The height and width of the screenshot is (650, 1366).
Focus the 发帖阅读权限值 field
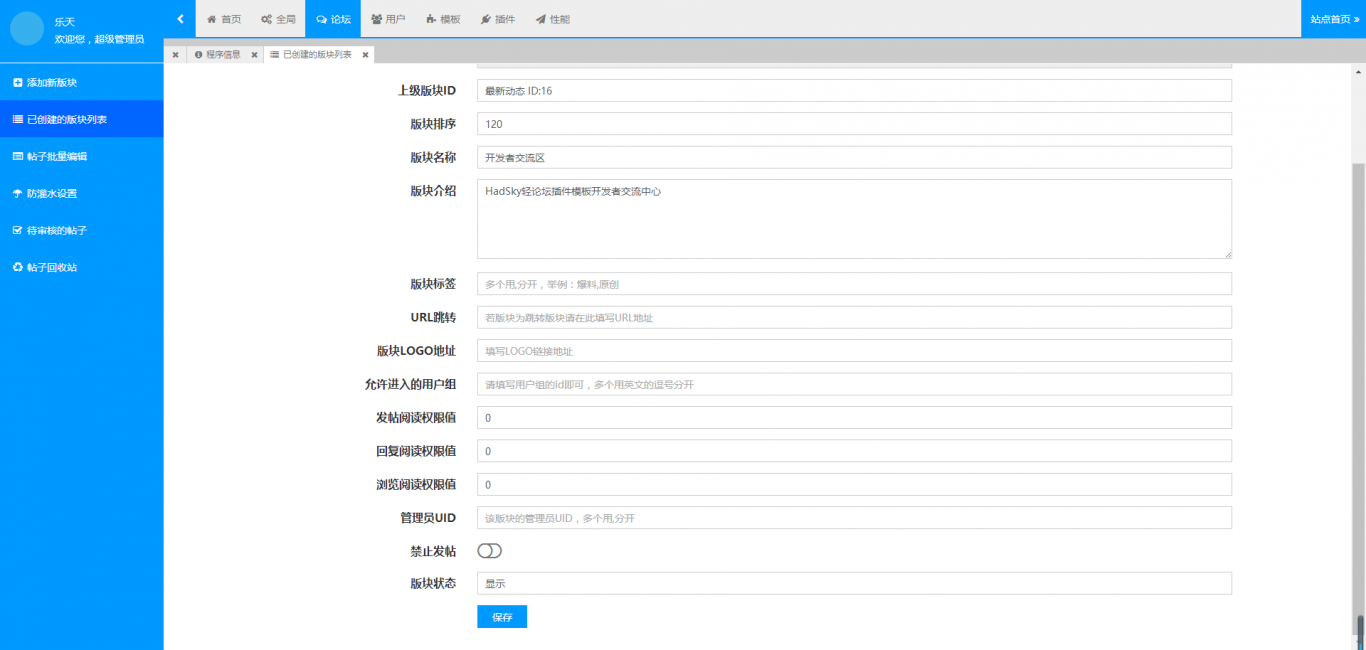click(854, 417)
